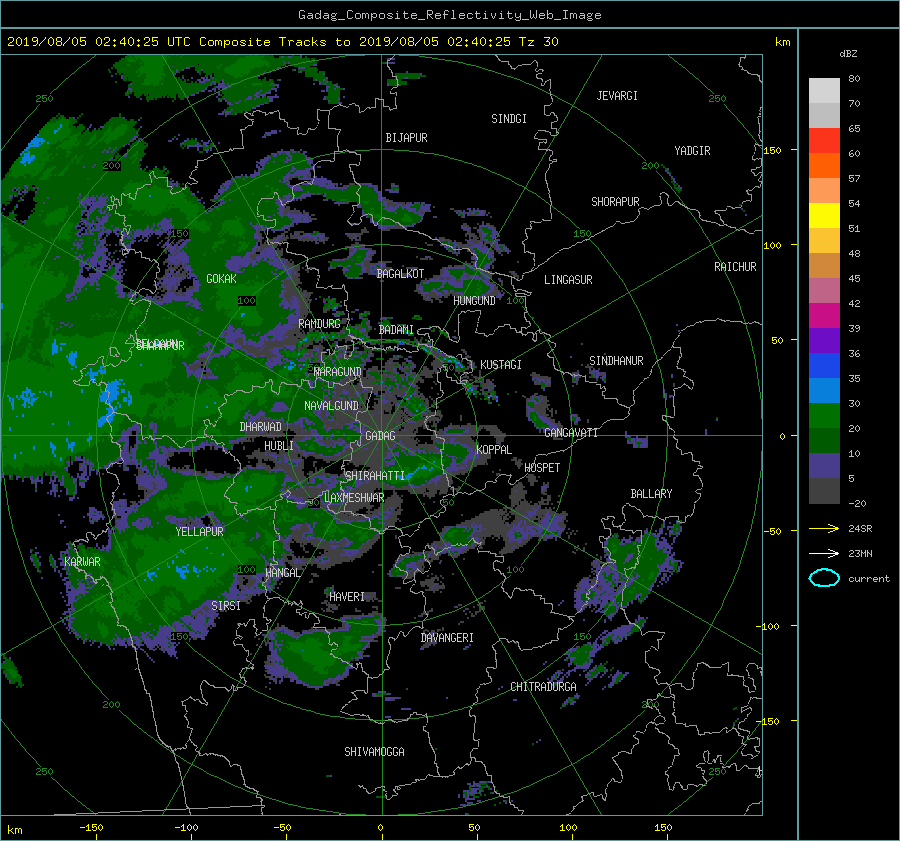
Task: Click the DAVANGERI label
Action: [x=447, y=638]
